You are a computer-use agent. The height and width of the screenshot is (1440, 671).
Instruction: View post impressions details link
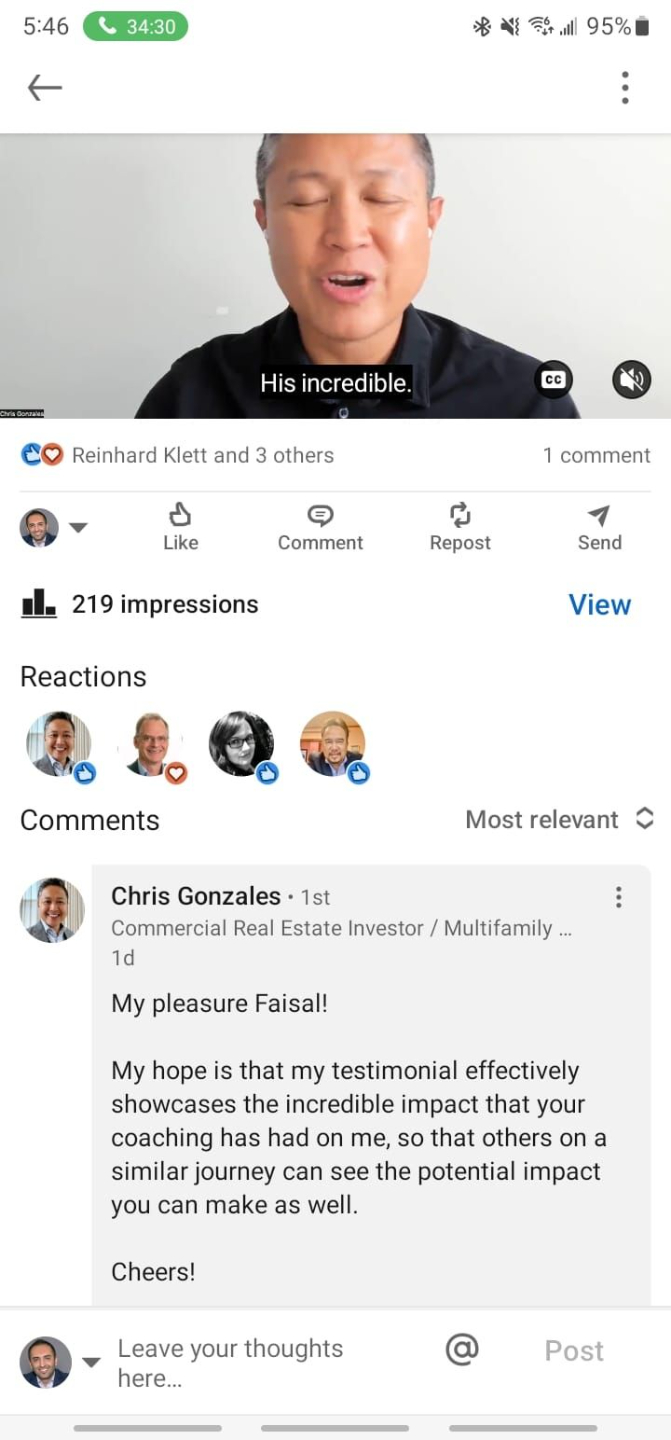coord(599,604)
